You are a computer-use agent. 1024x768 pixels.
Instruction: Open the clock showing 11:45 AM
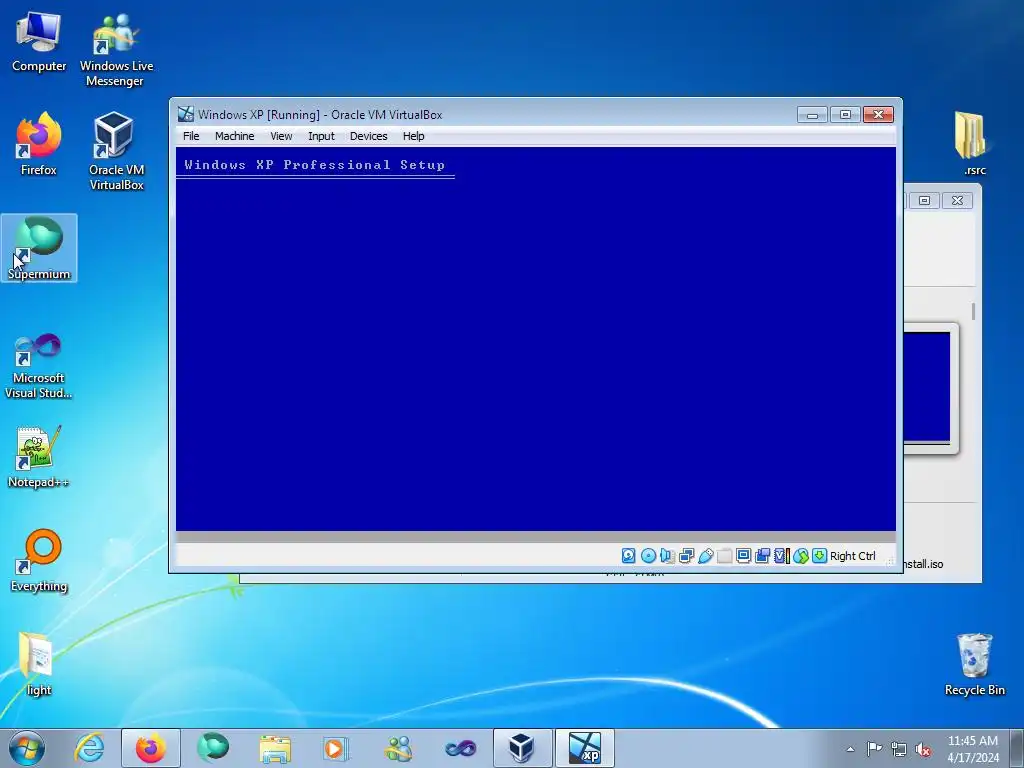pos(973,749)
